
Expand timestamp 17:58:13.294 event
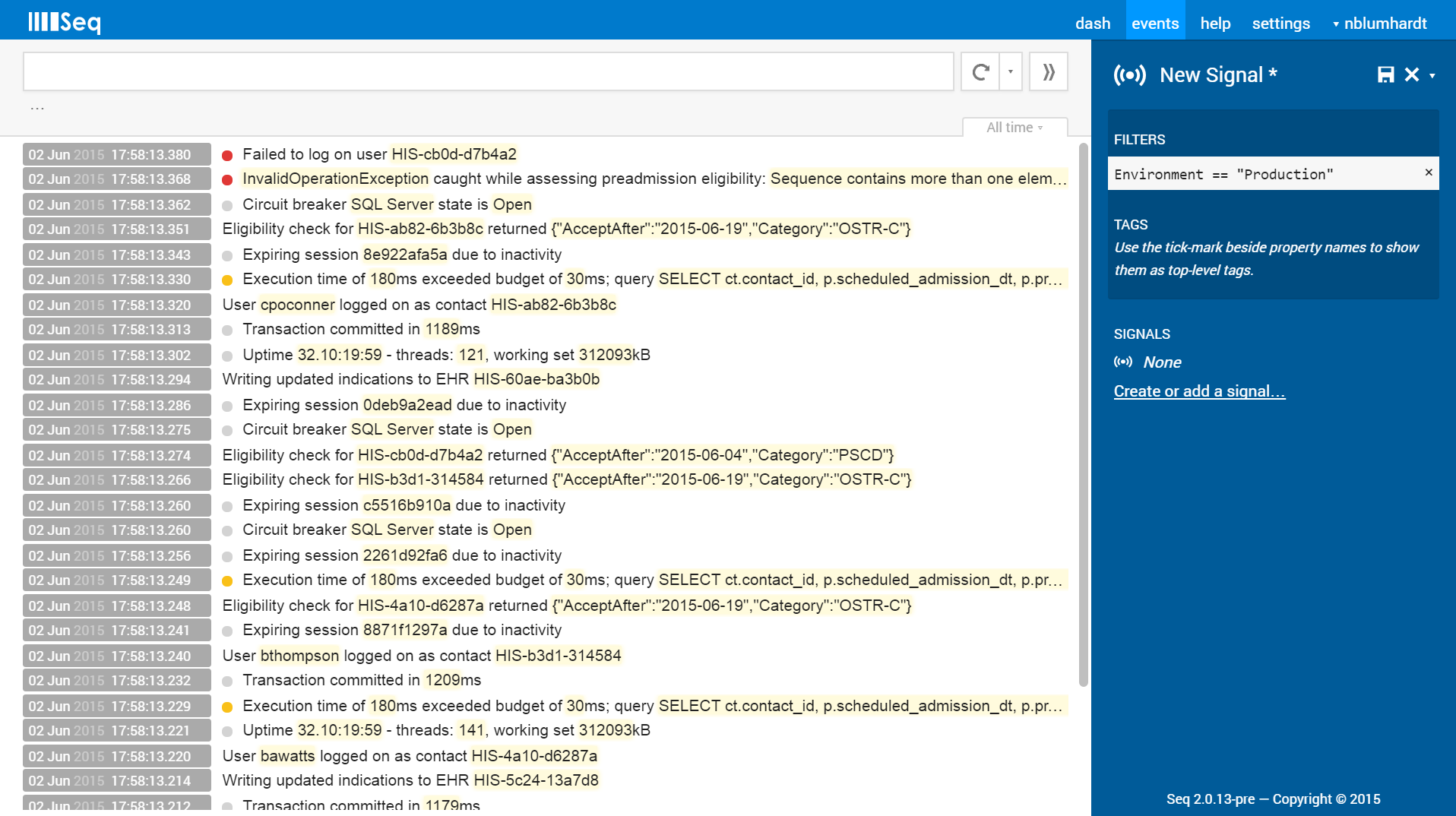117,379
